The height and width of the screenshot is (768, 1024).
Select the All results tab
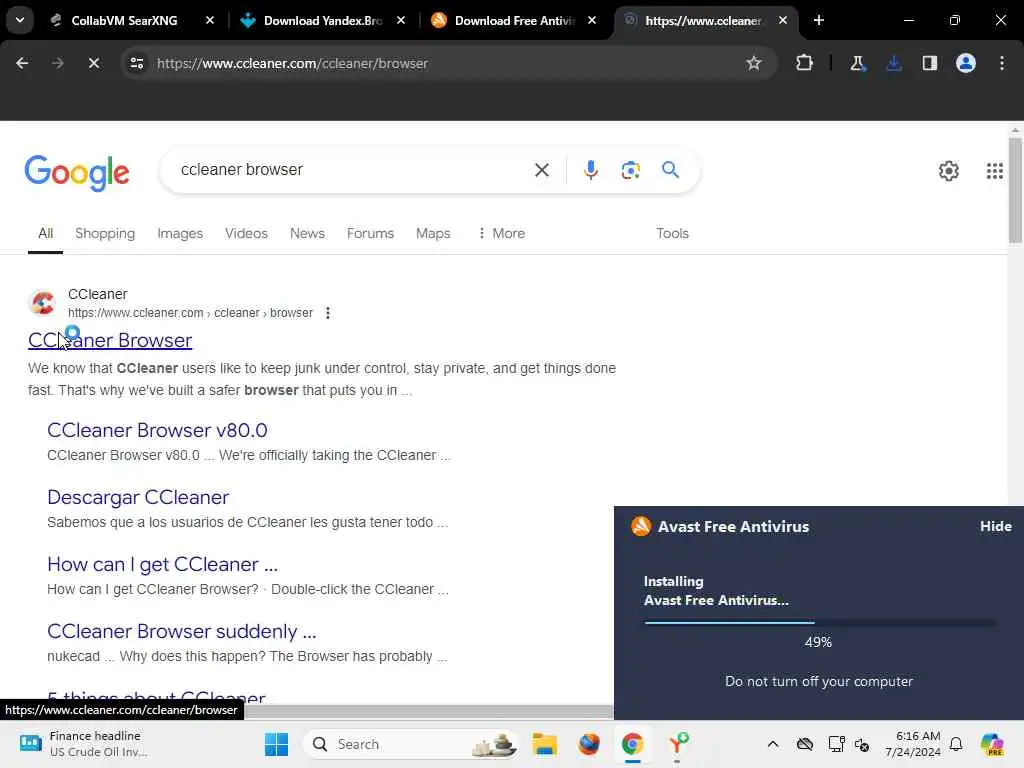[45, 233]
